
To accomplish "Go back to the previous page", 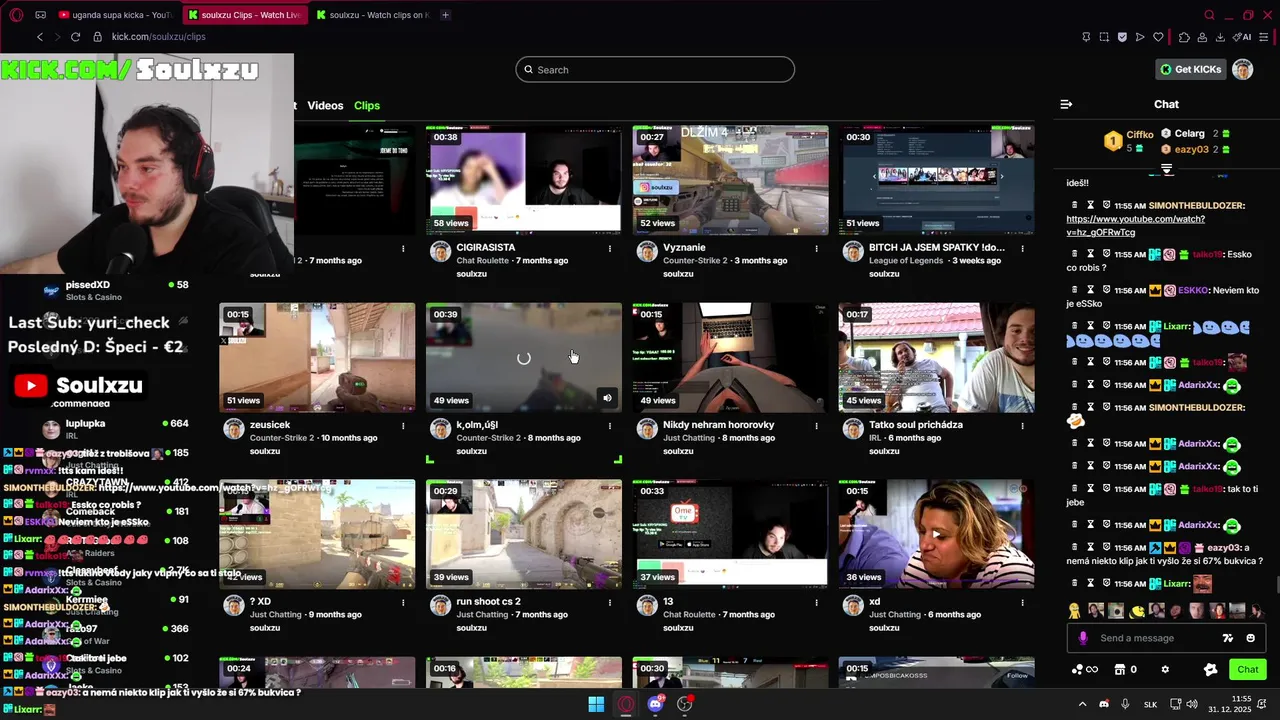I will pyautogui.click(x=40, y=37).
